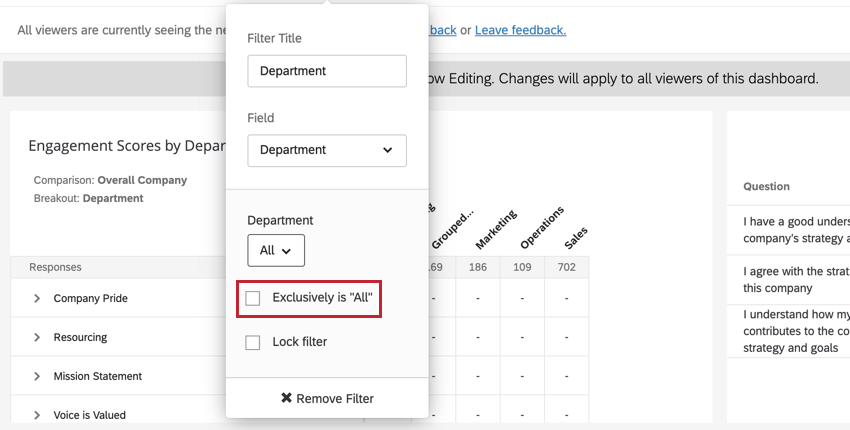Select the Resourcing row label
This screenshot has height=430, width=850.
[x=80, y=338]
